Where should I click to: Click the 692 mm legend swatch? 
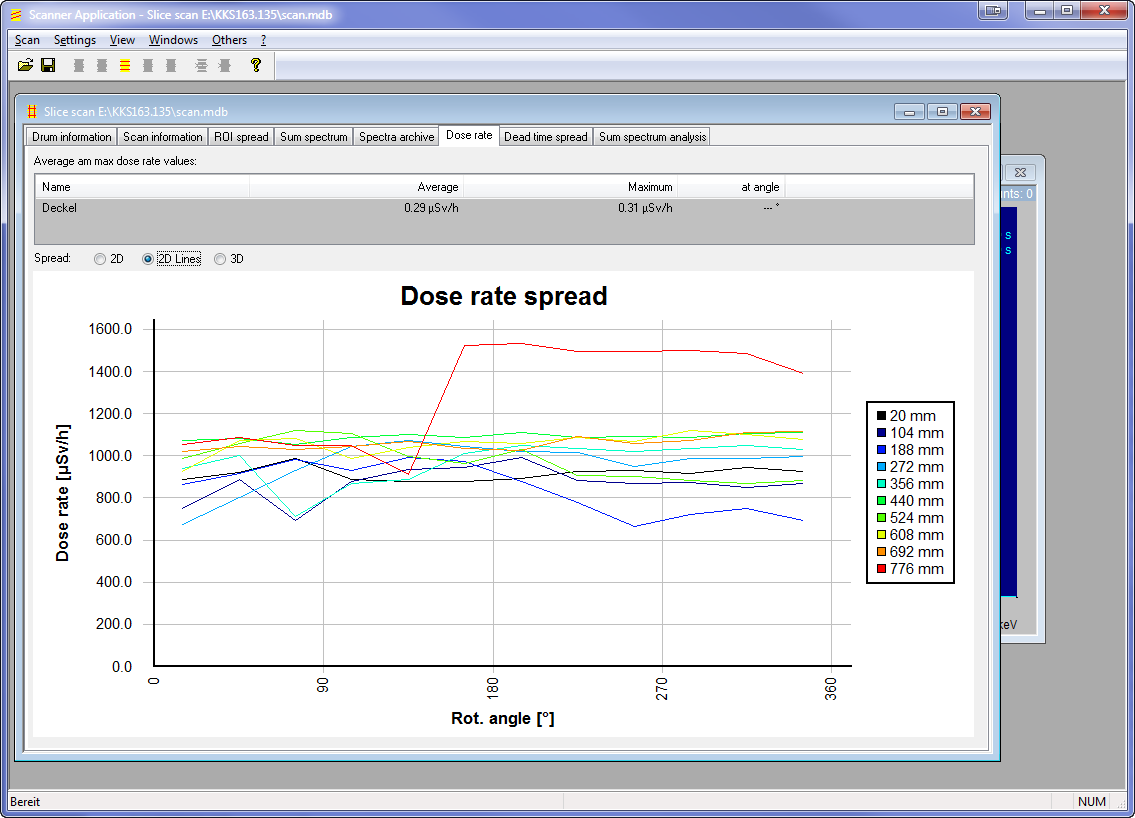881,552
